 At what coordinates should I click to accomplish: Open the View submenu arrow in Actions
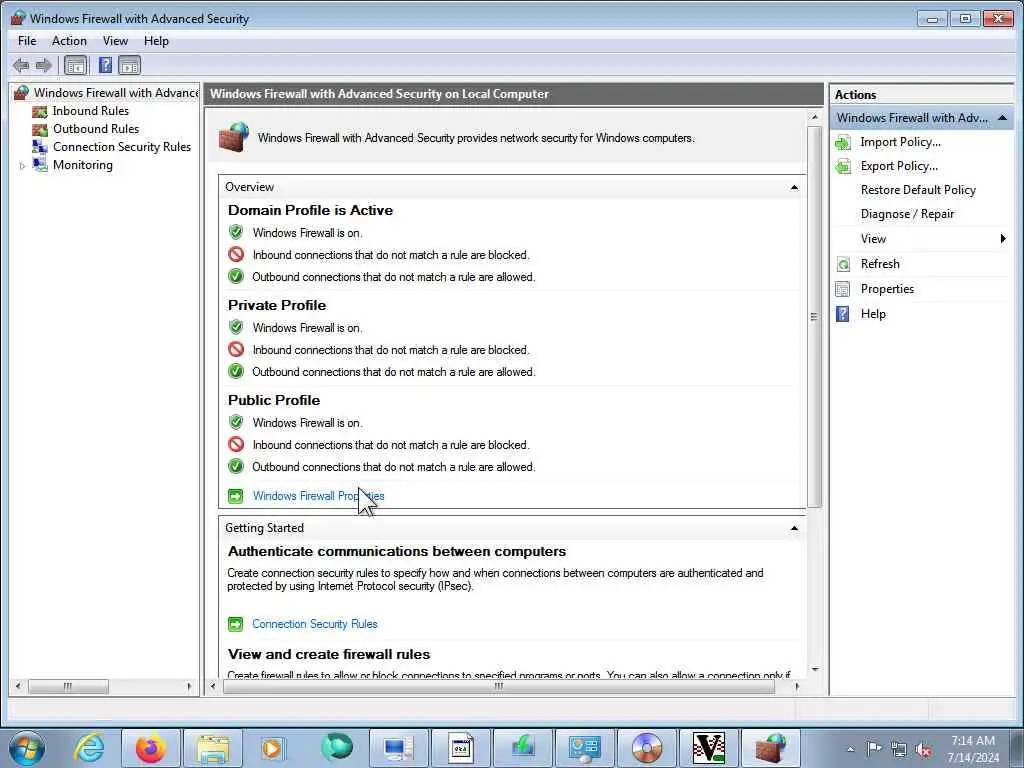coord(1003,239)
